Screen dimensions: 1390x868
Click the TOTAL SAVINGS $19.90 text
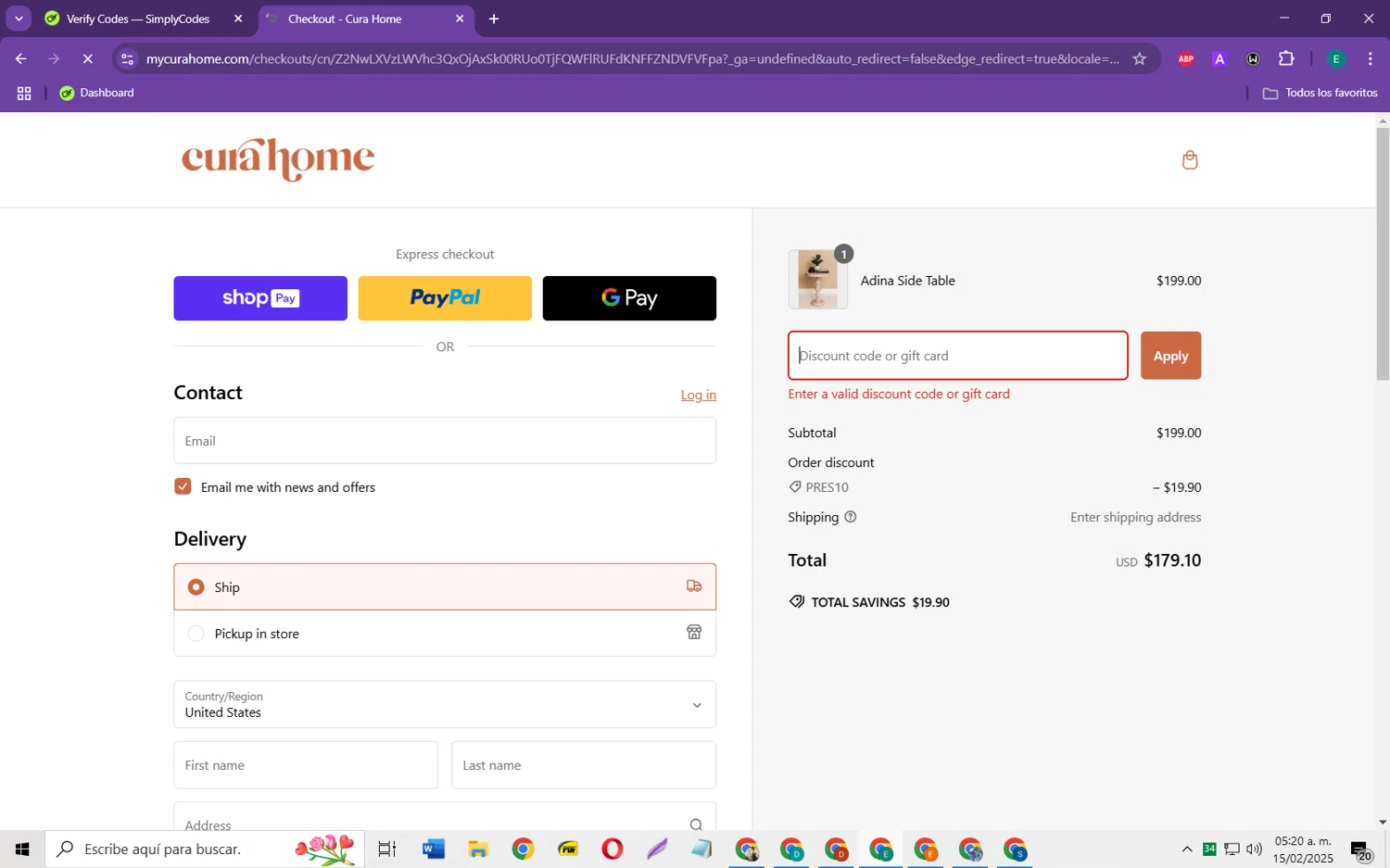[x=880, y=602]
